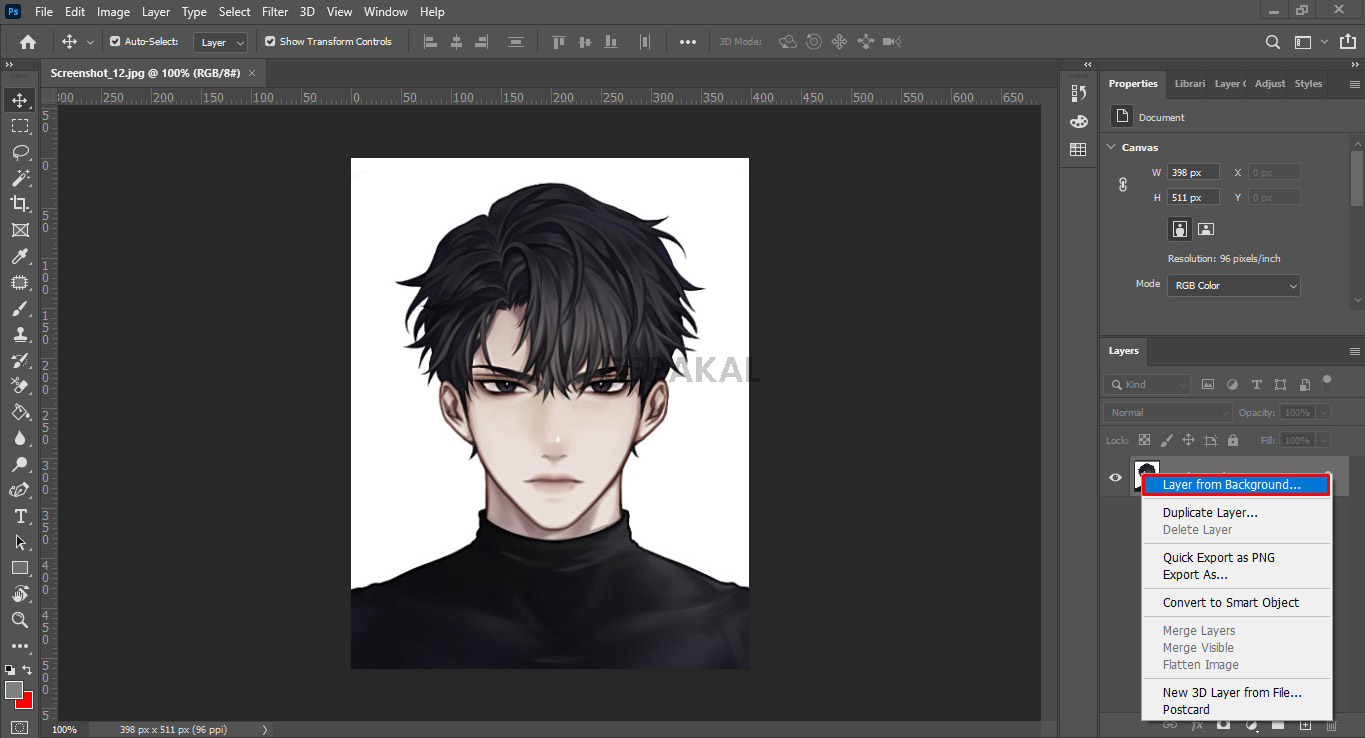Image resolution: width=1365 pixels, height=738 pixels.
Task: Open the Photoshop Home screen
Action: coord(26,41)
